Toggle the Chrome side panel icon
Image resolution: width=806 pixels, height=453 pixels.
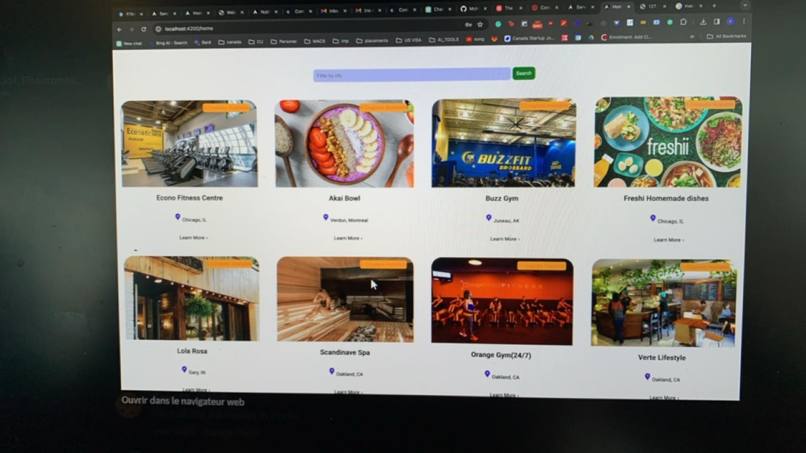pos(717,22)
